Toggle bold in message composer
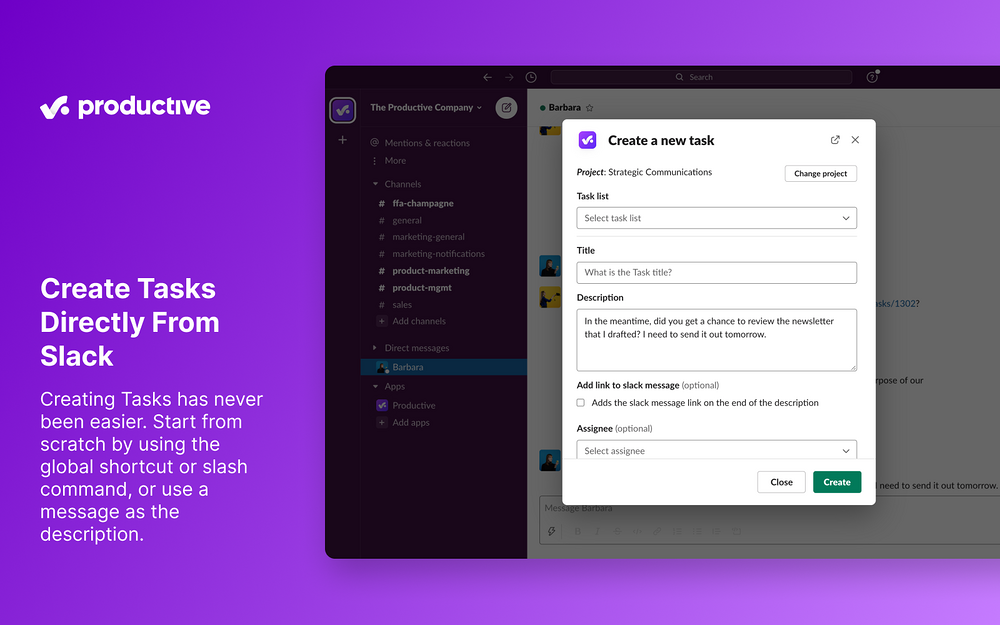This screenshot has width=1000, height=625. [x=578, y=531]
